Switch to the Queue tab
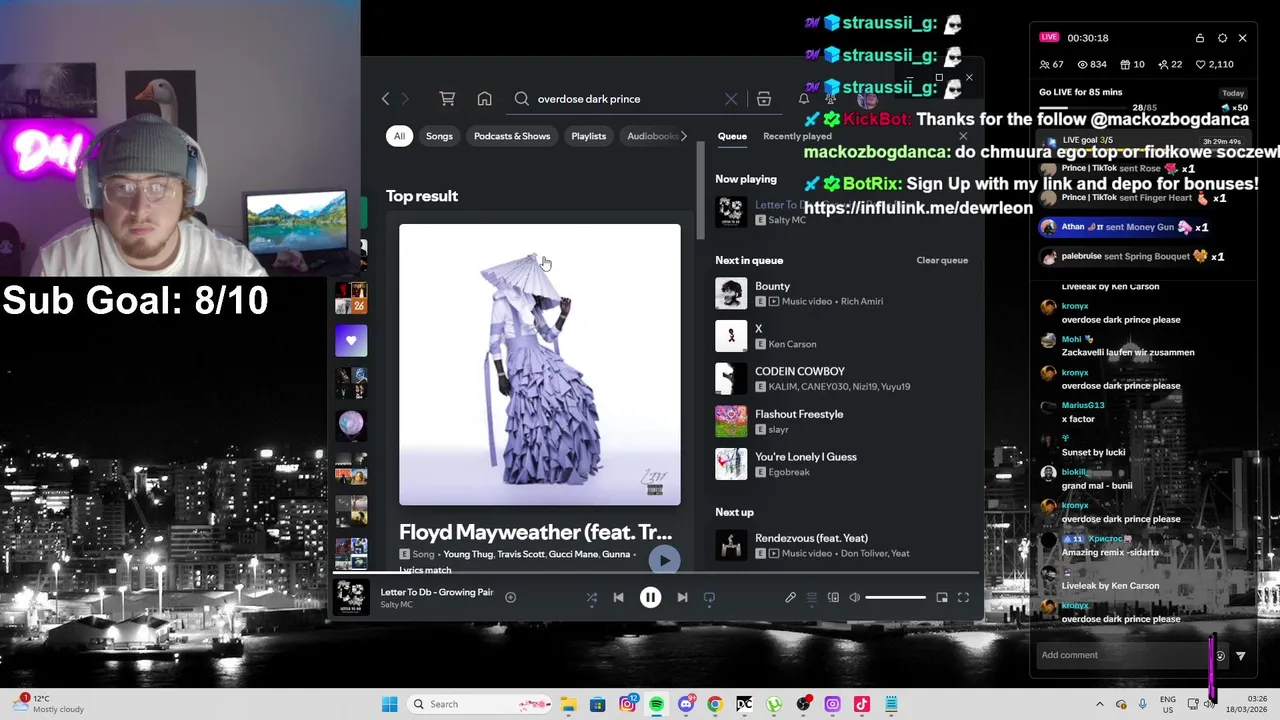 tap(732, 136)
